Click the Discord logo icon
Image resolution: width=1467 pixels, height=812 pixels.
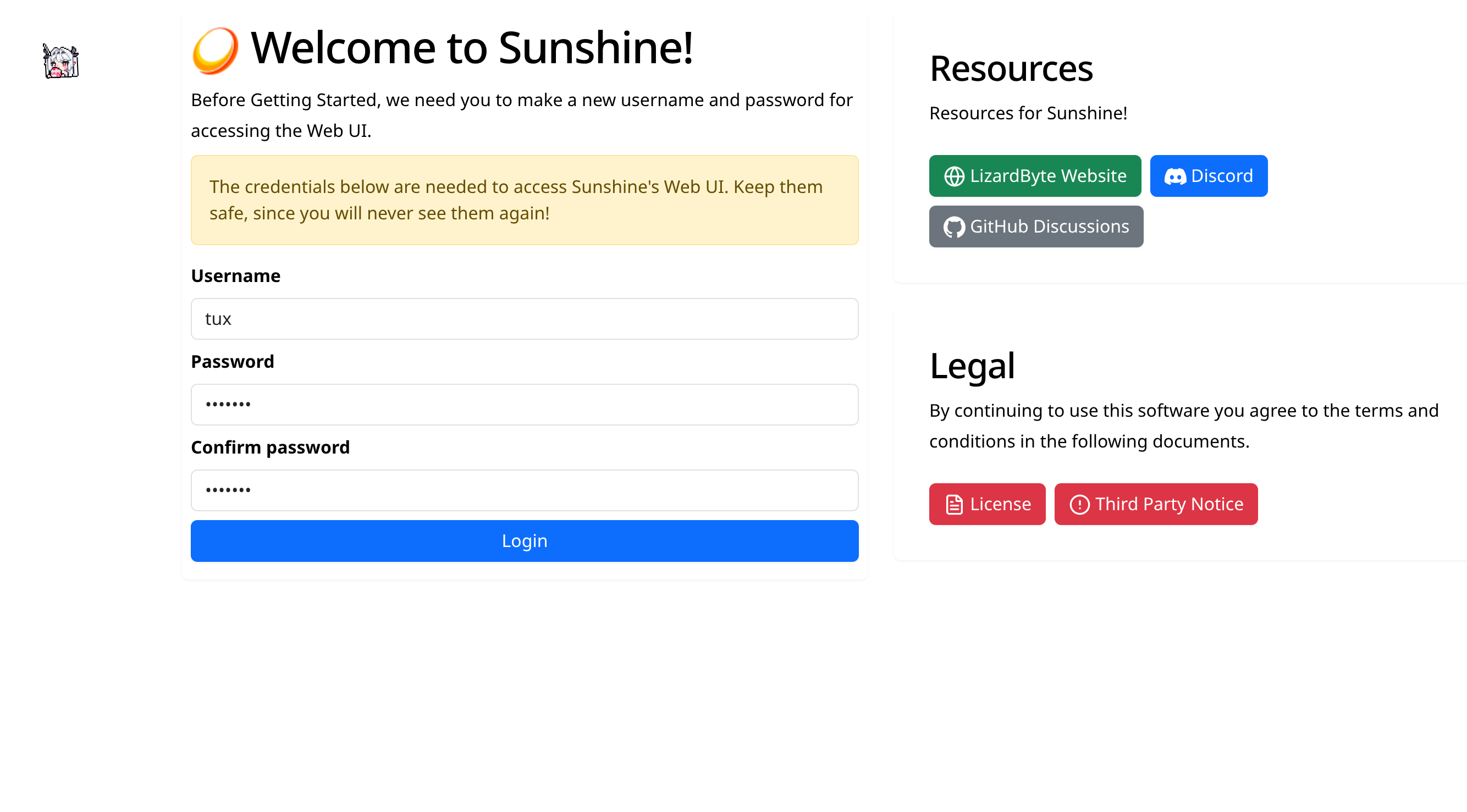(x=1175, y=176)
